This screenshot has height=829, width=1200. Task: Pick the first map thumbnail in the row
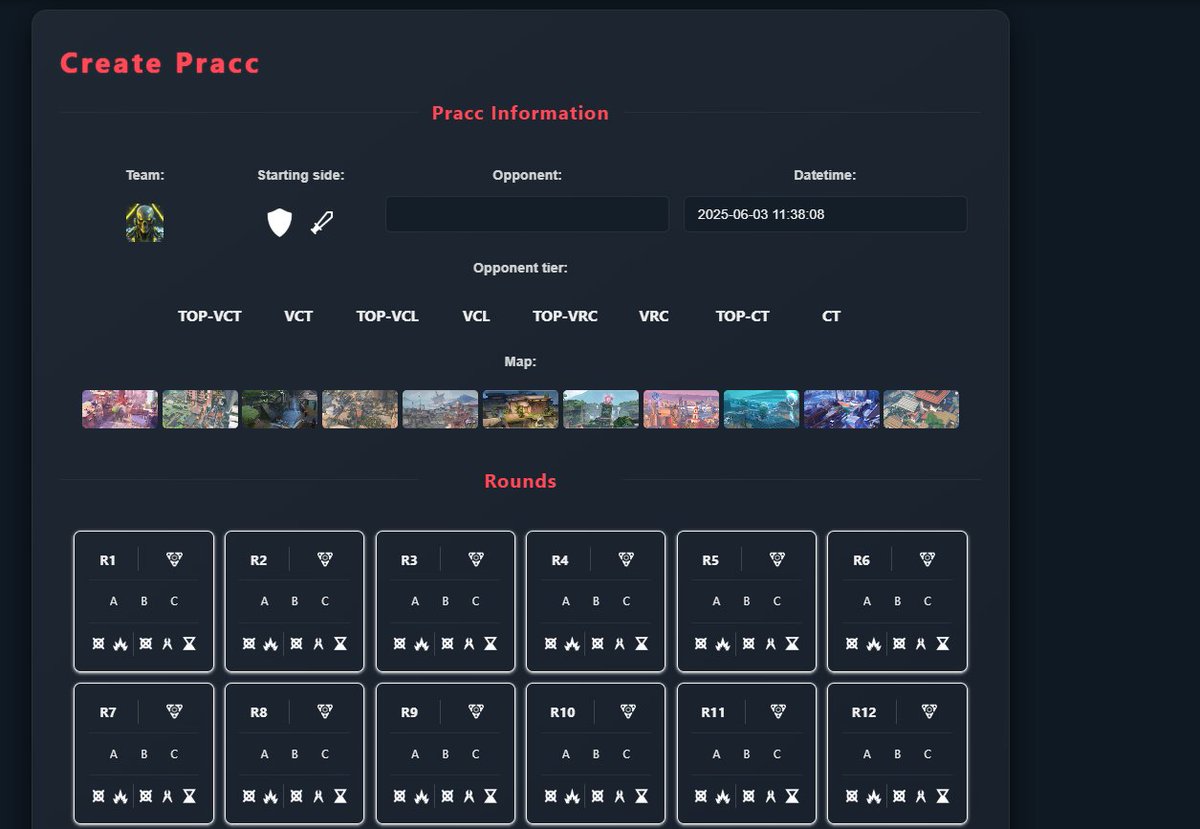(120, 409)
